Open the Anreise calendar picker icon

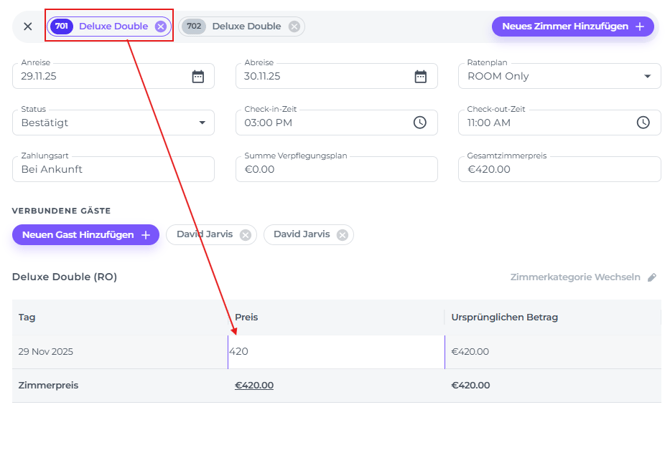(x=198, y=76)
